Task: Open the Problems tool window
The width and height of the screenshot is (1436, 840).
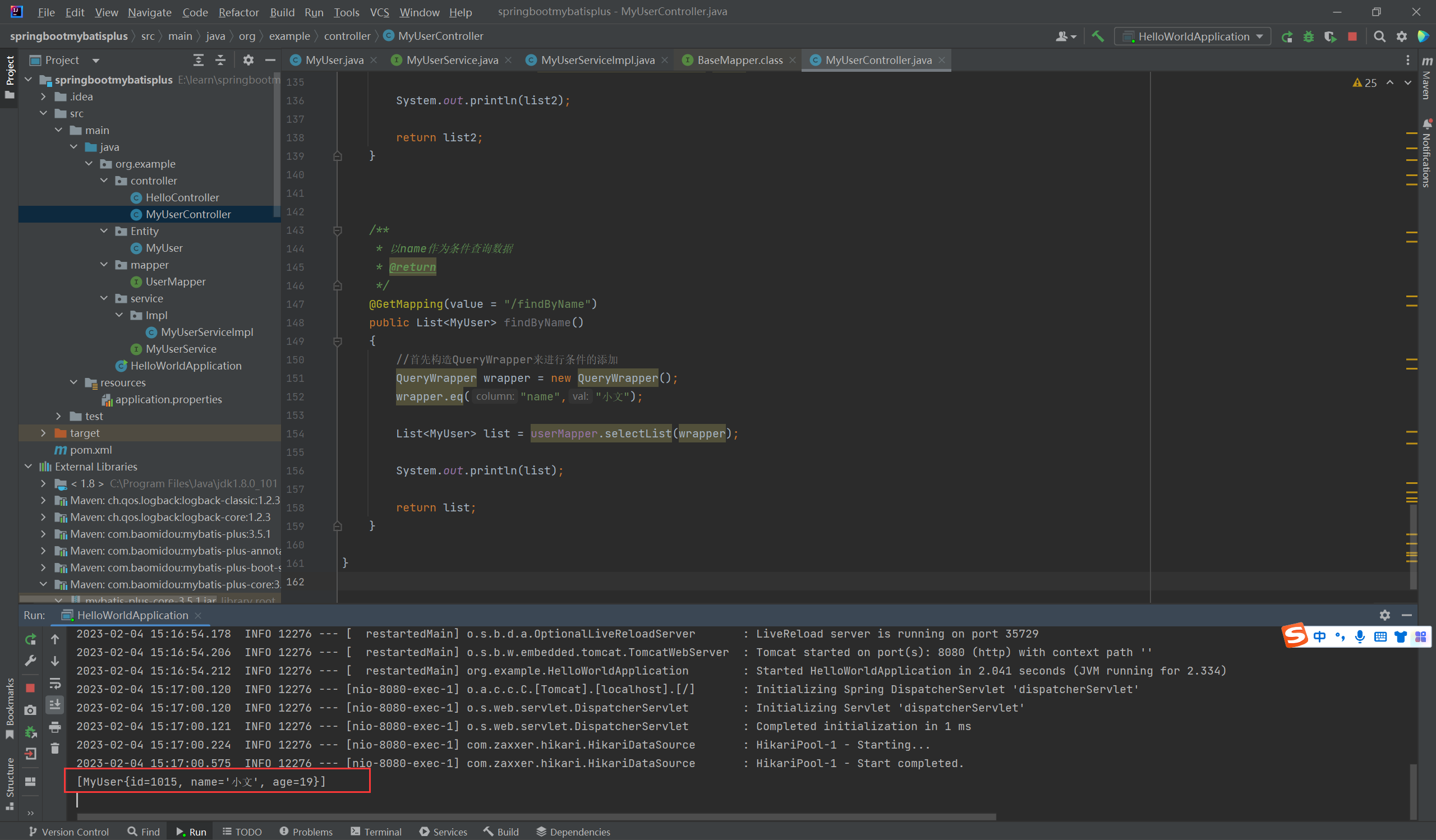Action: pos(306,832)
